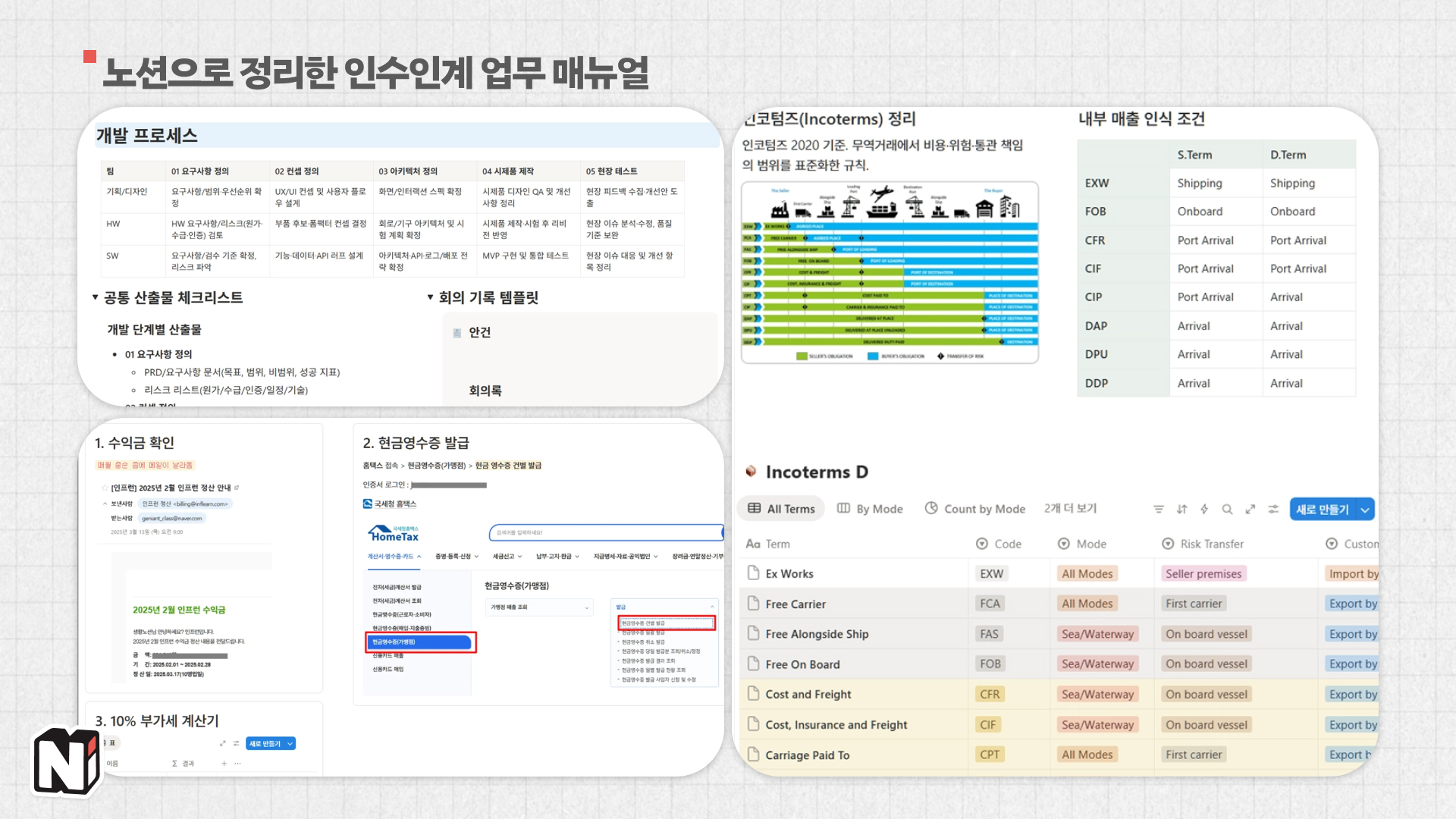Click expand icon in VAT calculator table
The image size is (1456, 819).
pos(223,744)
